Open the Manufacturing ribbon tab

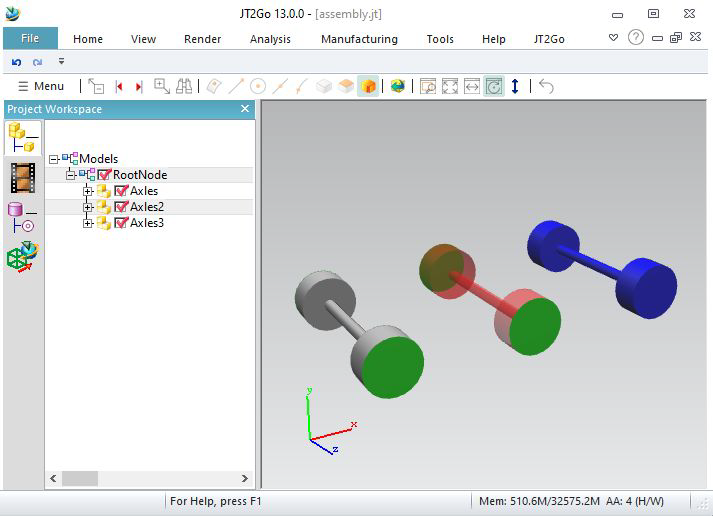[x=359, y=39]
